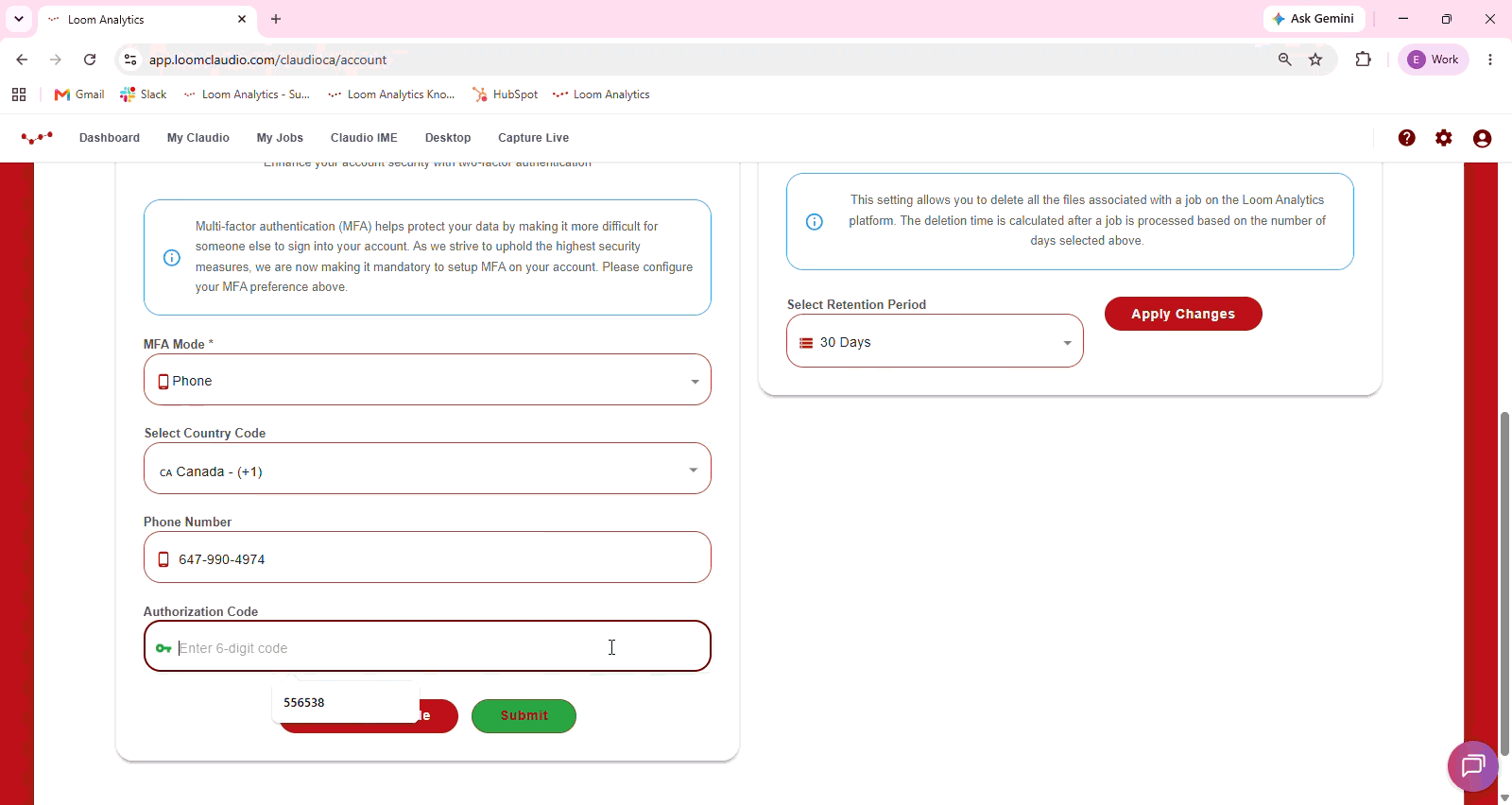Click the browser address bar URL
1512x805 pixels.
point(267,60)
